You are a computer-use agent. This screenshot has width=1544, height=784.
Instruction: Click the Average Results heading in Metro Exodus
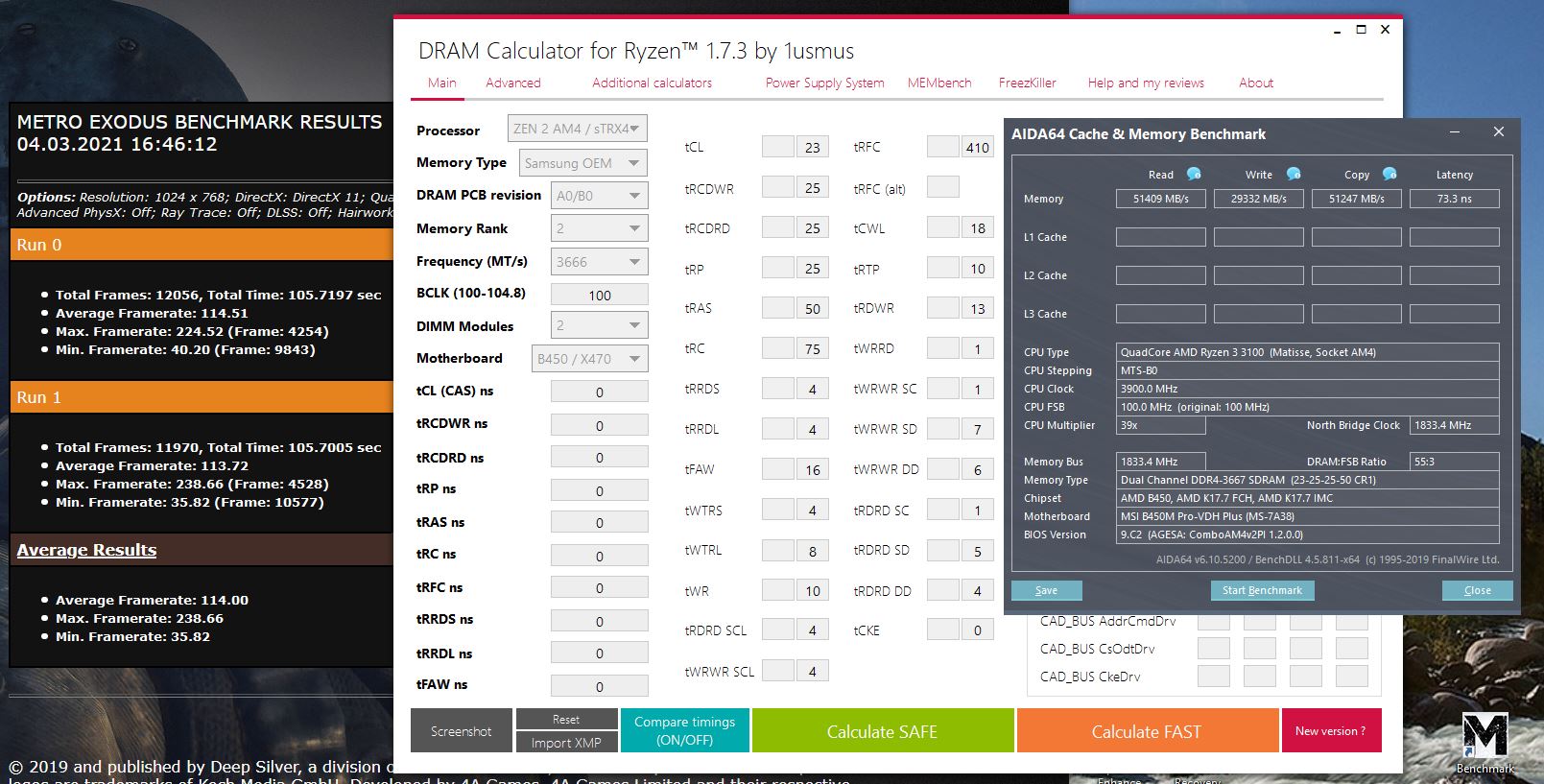coord(86,550)
